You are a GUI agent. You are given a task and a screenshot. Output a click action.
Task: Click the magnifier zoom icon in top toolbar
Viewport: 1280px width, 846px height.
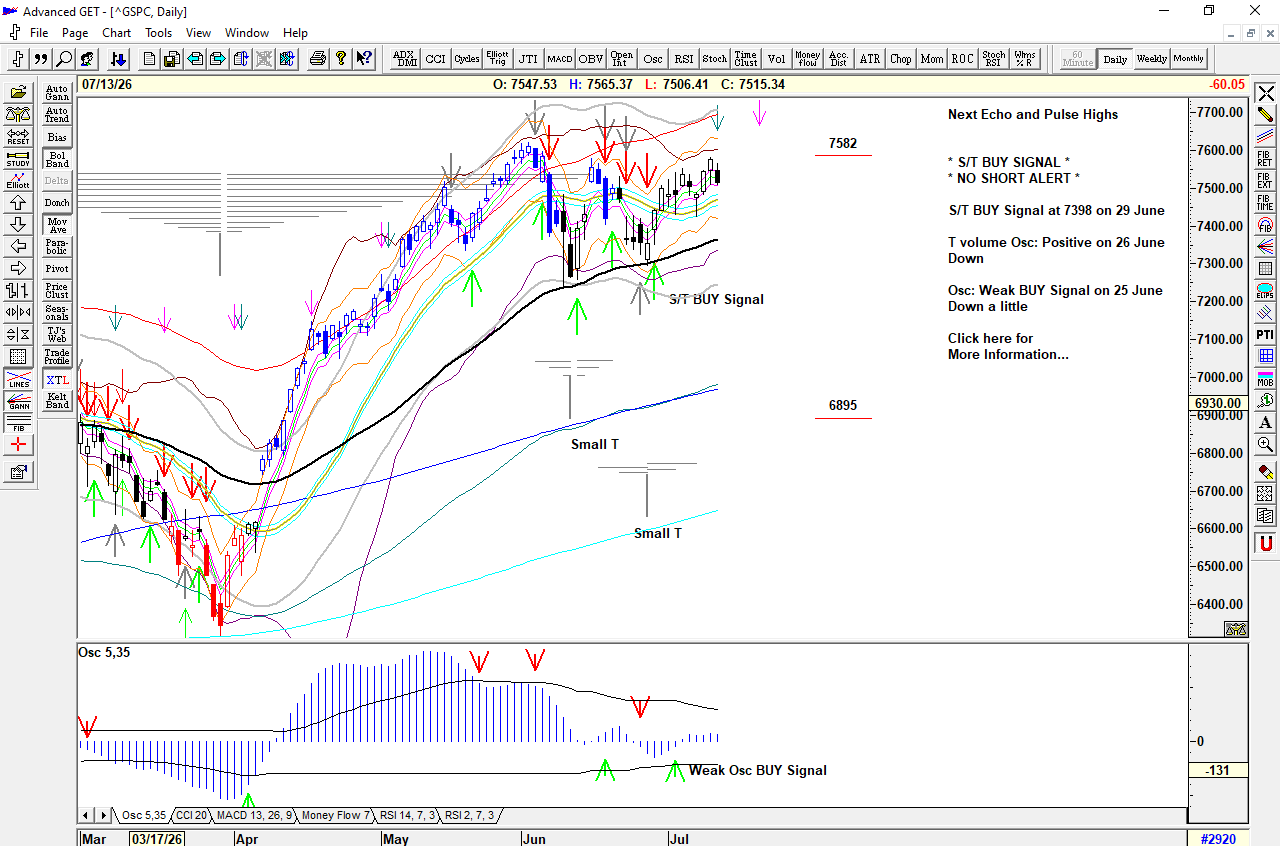click(64, 59)
